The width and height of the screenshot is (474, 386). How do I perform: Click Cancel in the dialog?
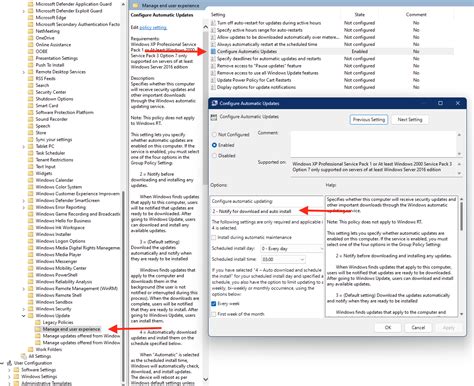(x=418, y=328)
